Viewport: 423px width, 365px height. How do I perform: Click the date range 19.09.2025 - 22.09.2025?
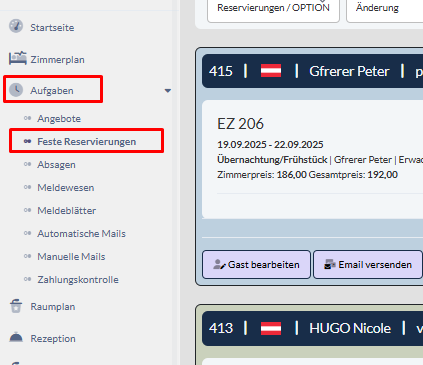pyautogui.click(x=270, y=144)
